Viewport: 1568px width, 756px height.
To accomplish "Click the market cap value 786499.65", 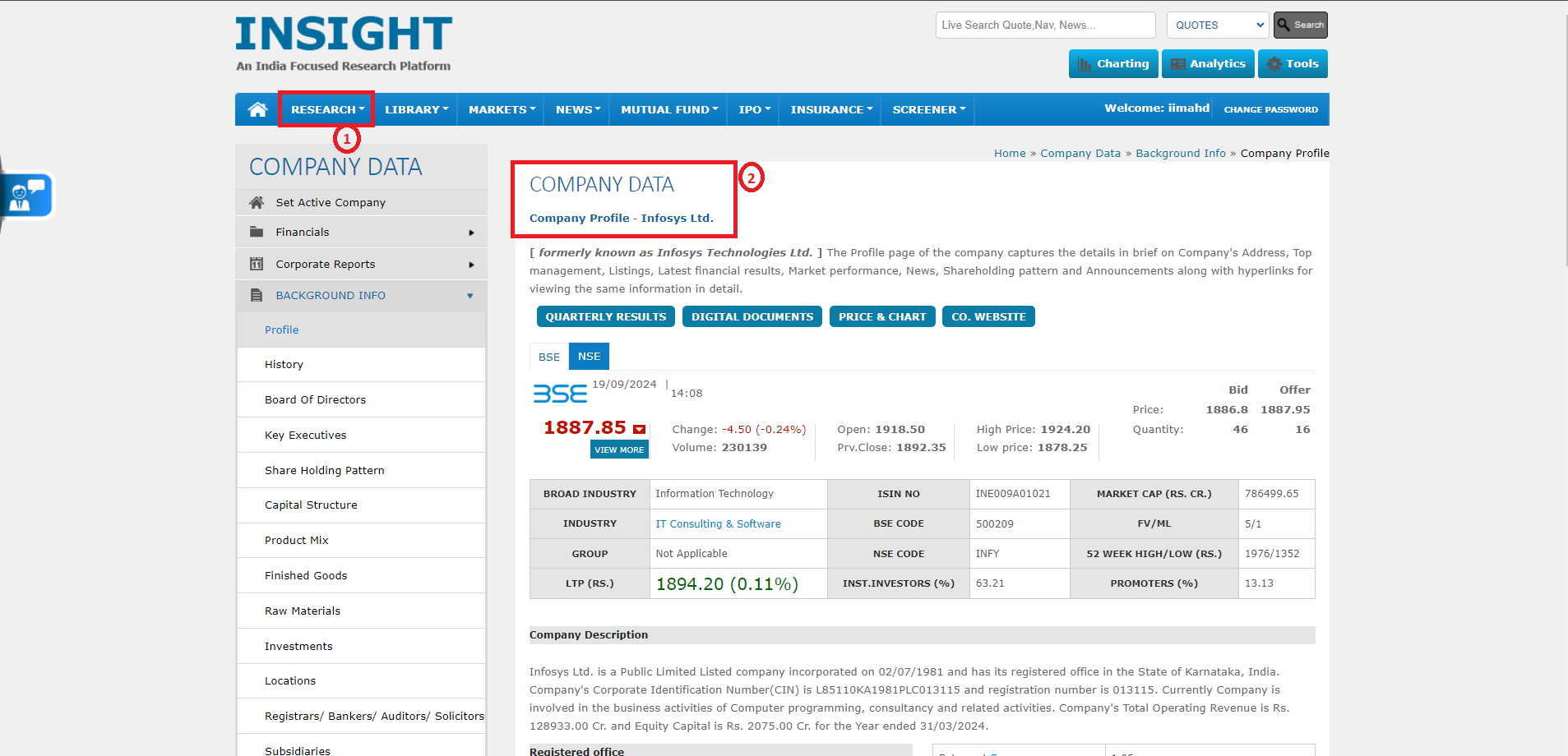I will 1271,494.
